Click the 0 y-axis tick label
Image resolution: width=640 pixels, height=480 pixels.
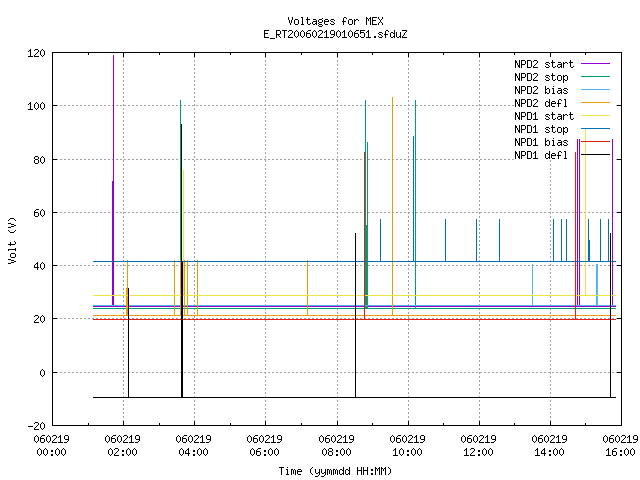click(42, 373)
